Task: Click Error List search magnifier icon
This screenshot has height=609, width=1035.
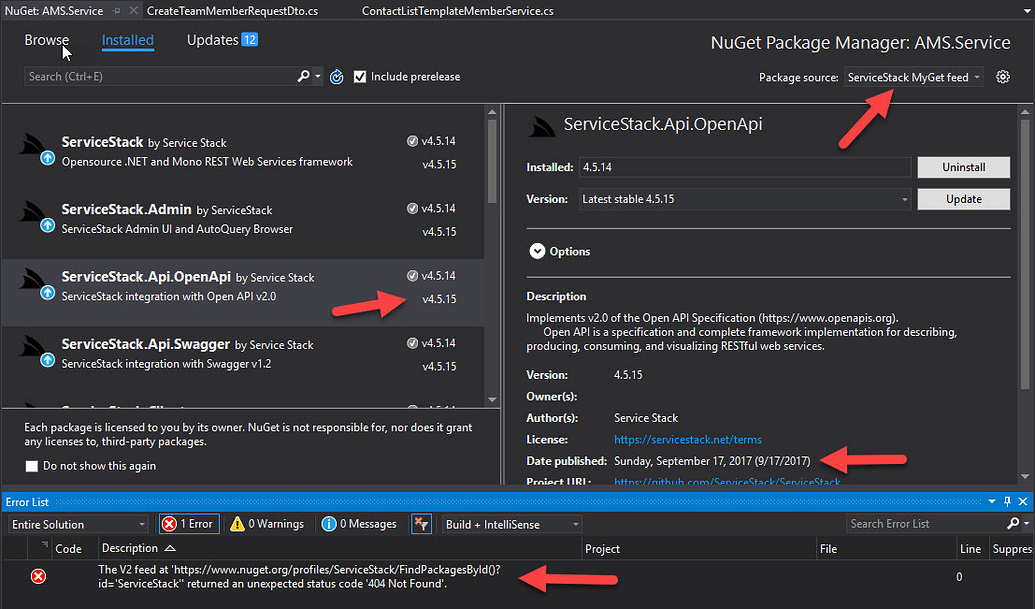Action: point(1013,524)
